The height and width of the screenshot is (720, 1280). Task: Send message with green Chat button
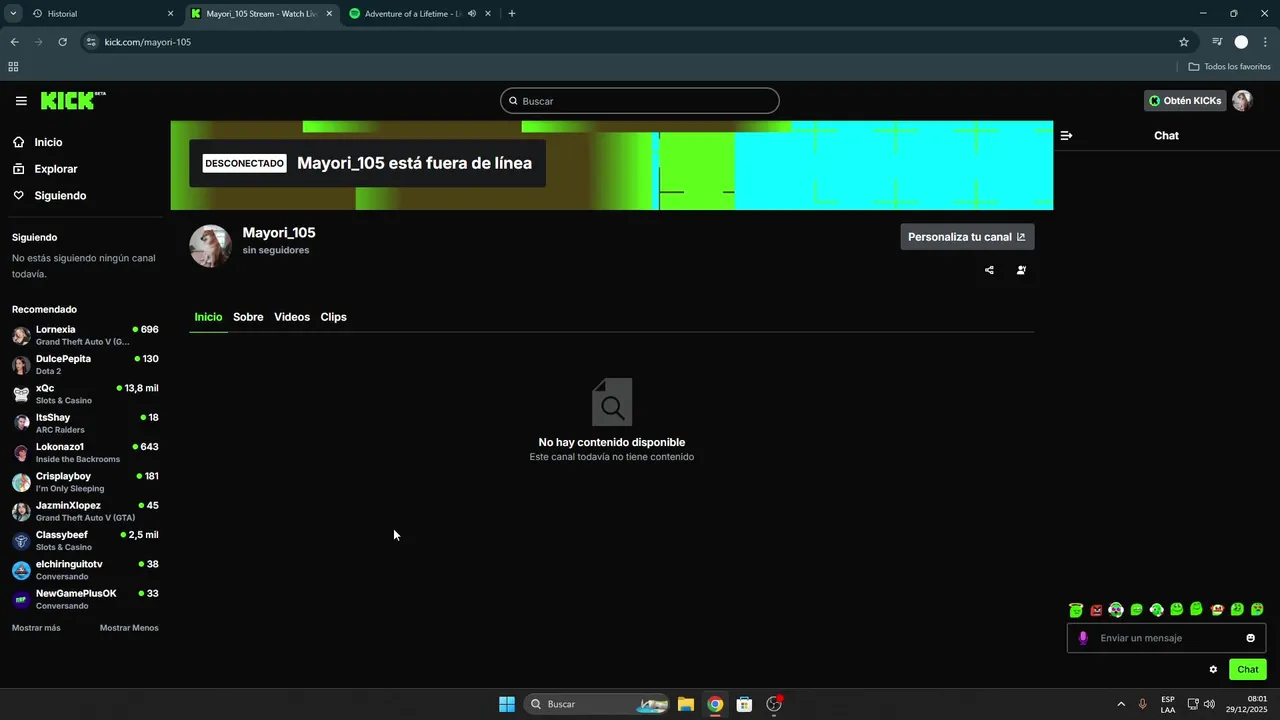click(1248, 670)
